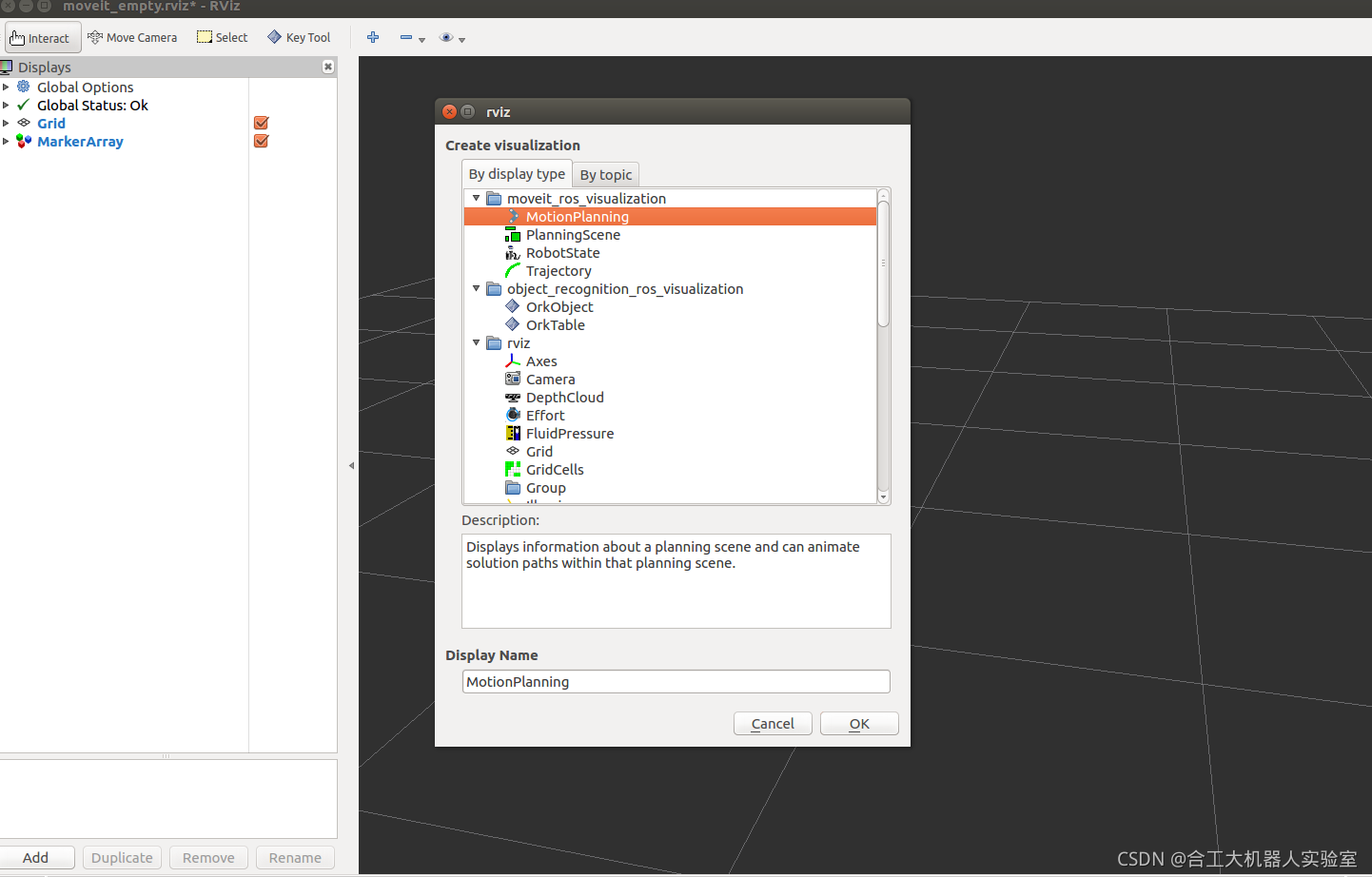Uncheck the Grid display checkbox
Viewport: 1372px width, 877px height.
(x=262, y=123)
